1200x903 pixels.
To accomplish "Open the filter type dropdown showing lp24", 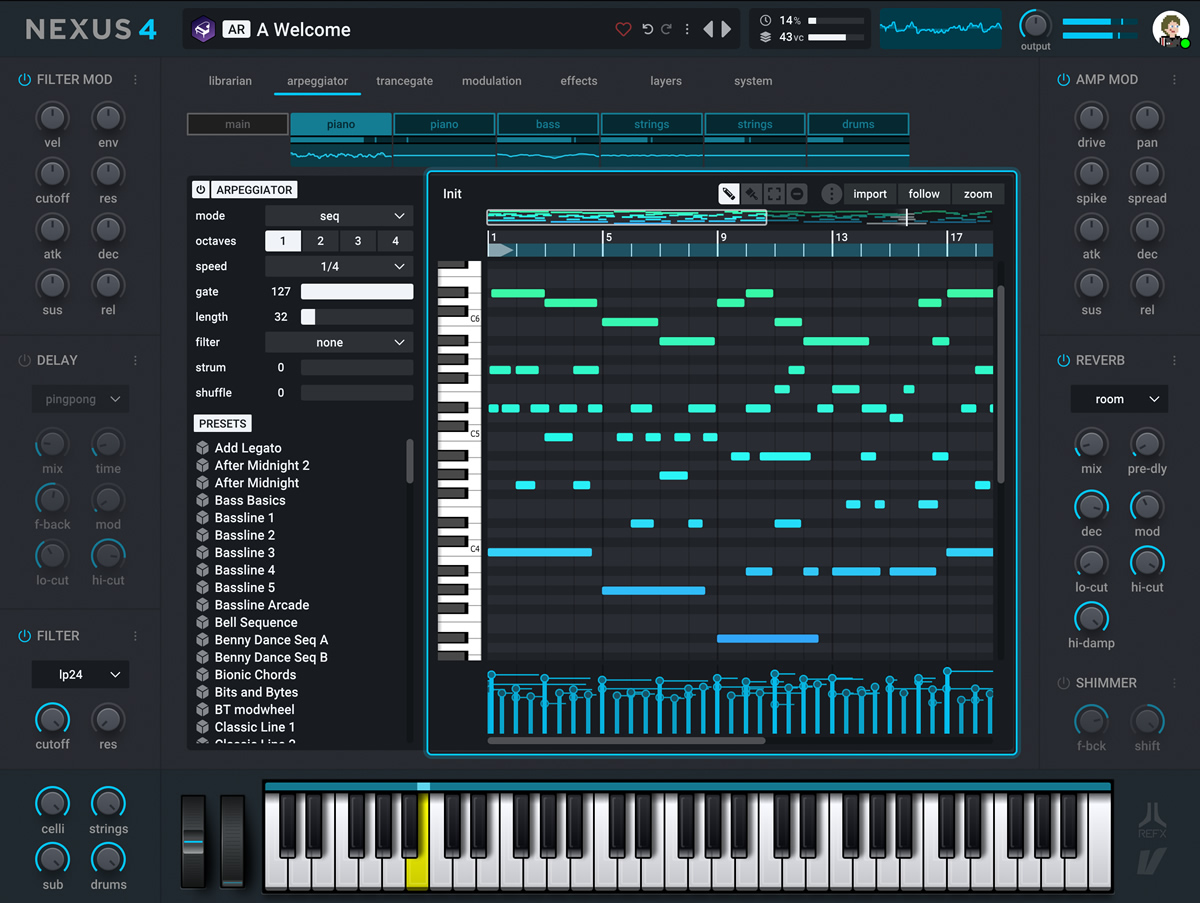I will [x=80, y=674].
